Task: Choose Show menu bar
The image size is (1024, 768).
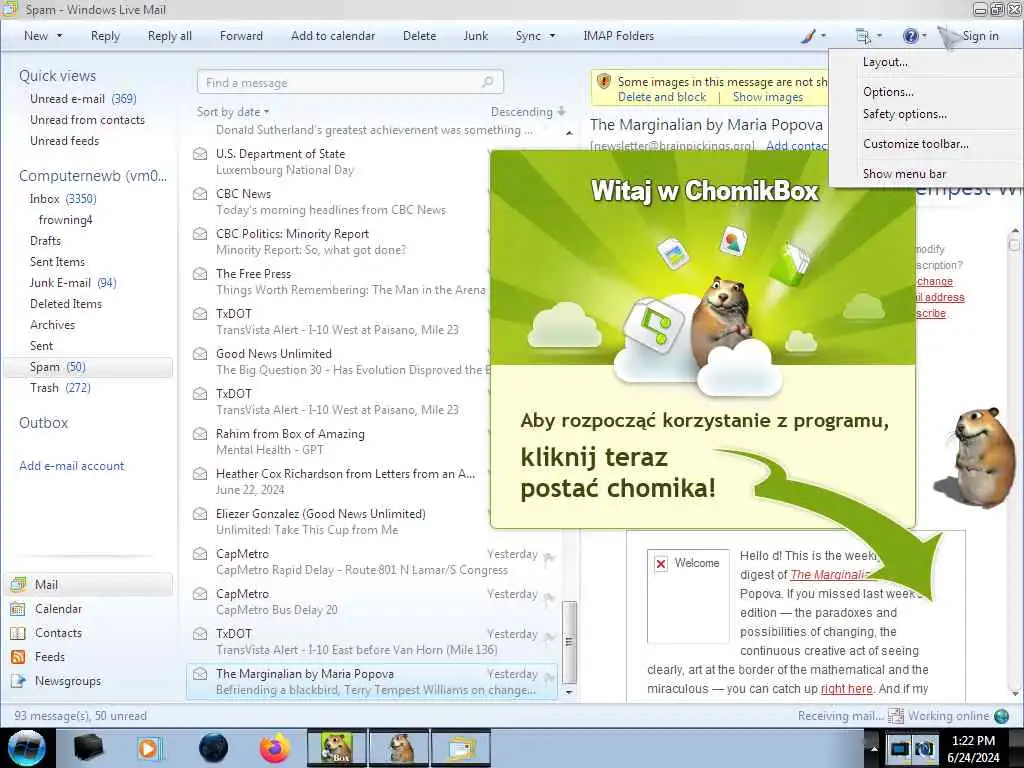Action: point(904,174)
